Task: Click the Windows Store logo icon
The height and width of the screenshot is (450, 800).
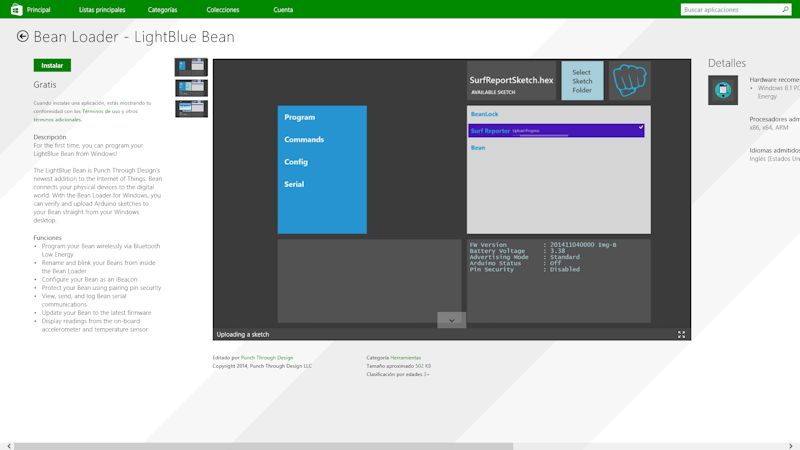Action: [x=16, y=9]
